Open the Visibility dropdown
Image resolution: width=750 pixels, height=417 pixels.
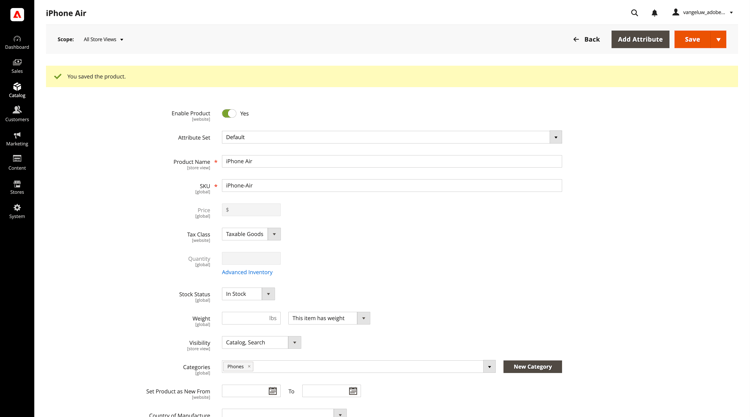pyautogui.click(x=261, y=342)
